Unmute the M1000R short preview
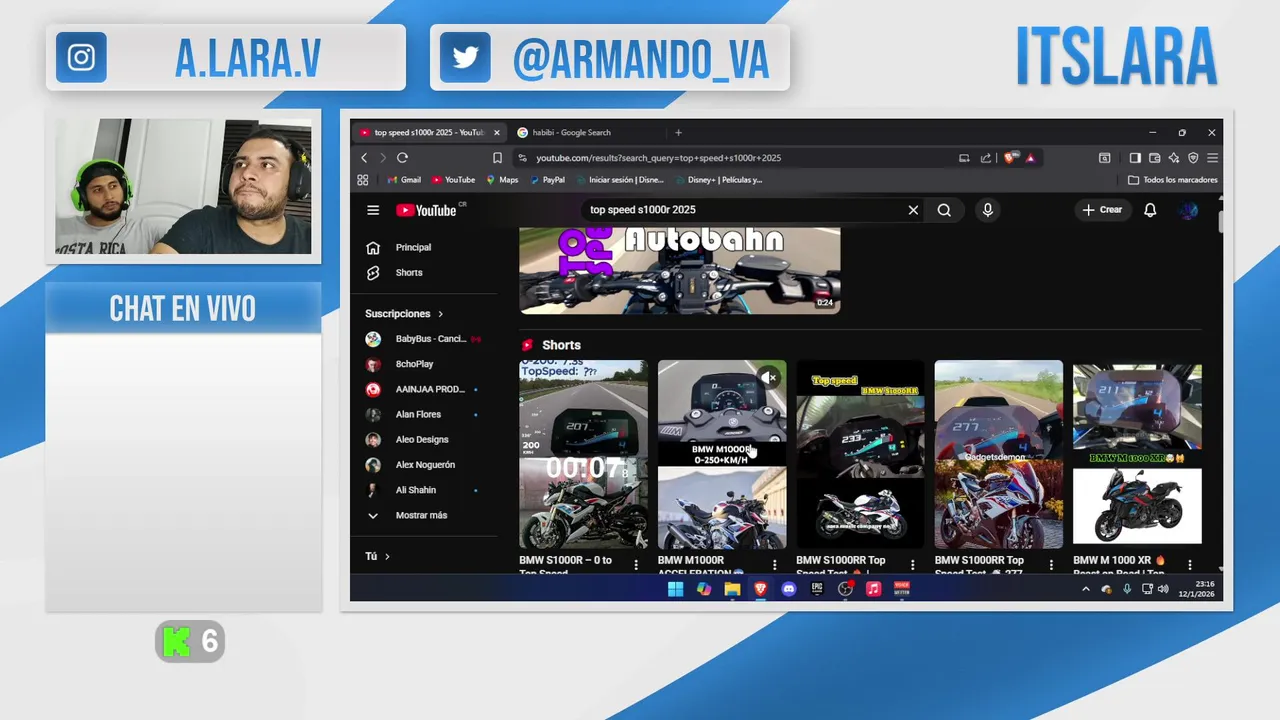The width and height of the screenshot is (1280, 720). point(769,377)
